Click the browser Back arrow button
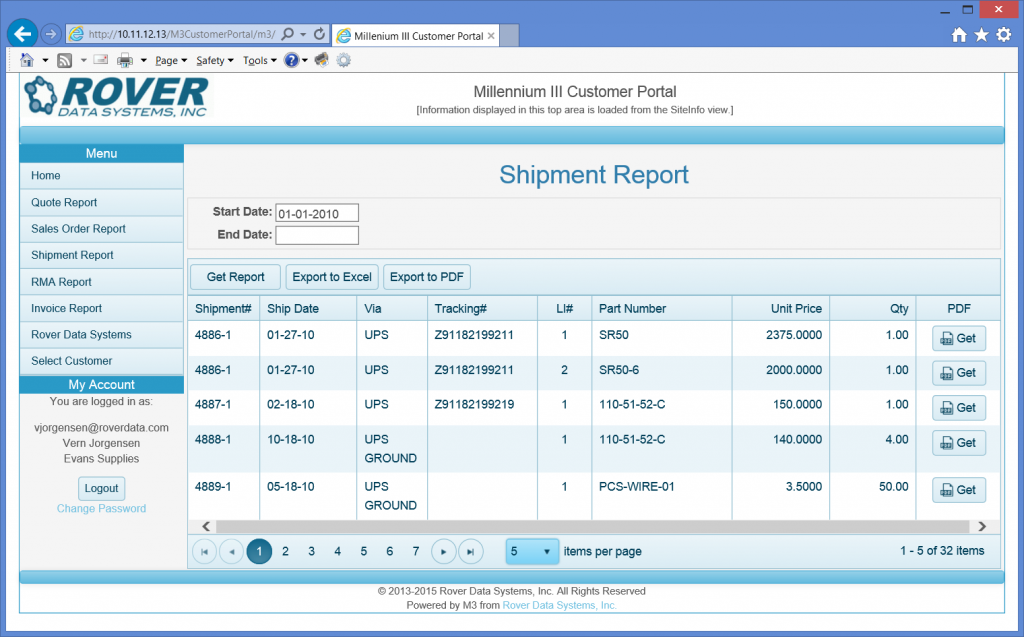 [x=23, y=34]
